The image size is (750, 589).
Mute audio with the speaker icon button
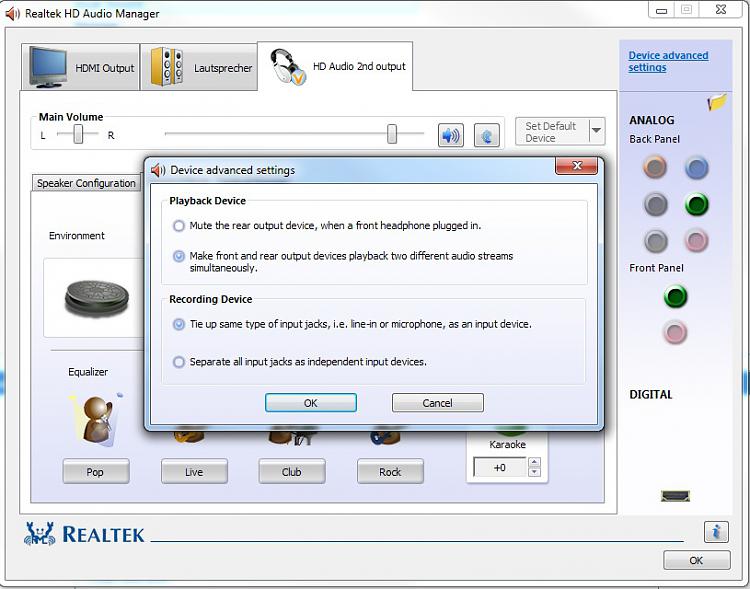[451, 135]
